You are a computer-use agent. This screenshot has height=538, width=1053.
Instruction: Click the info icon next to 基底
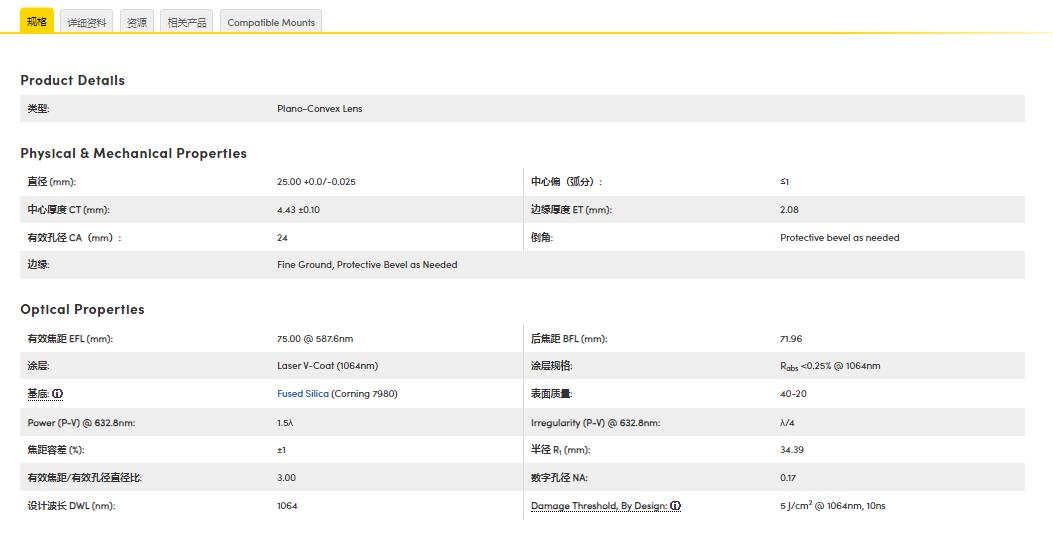pos(57,394)
